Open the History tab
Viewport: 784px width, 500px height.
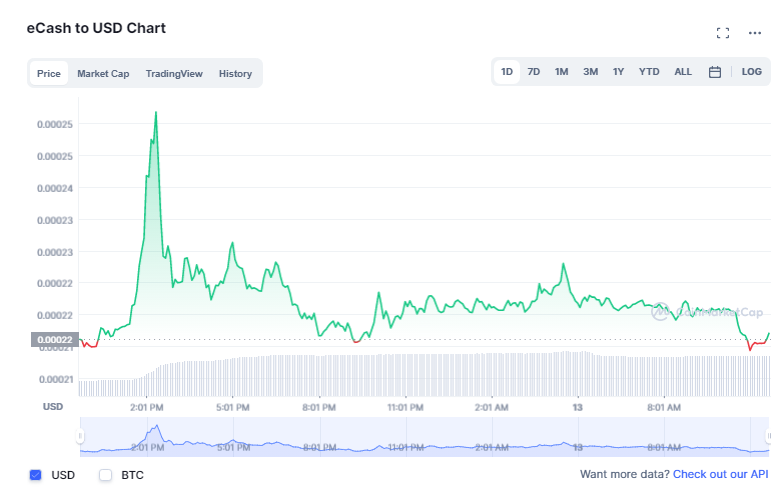235,74
